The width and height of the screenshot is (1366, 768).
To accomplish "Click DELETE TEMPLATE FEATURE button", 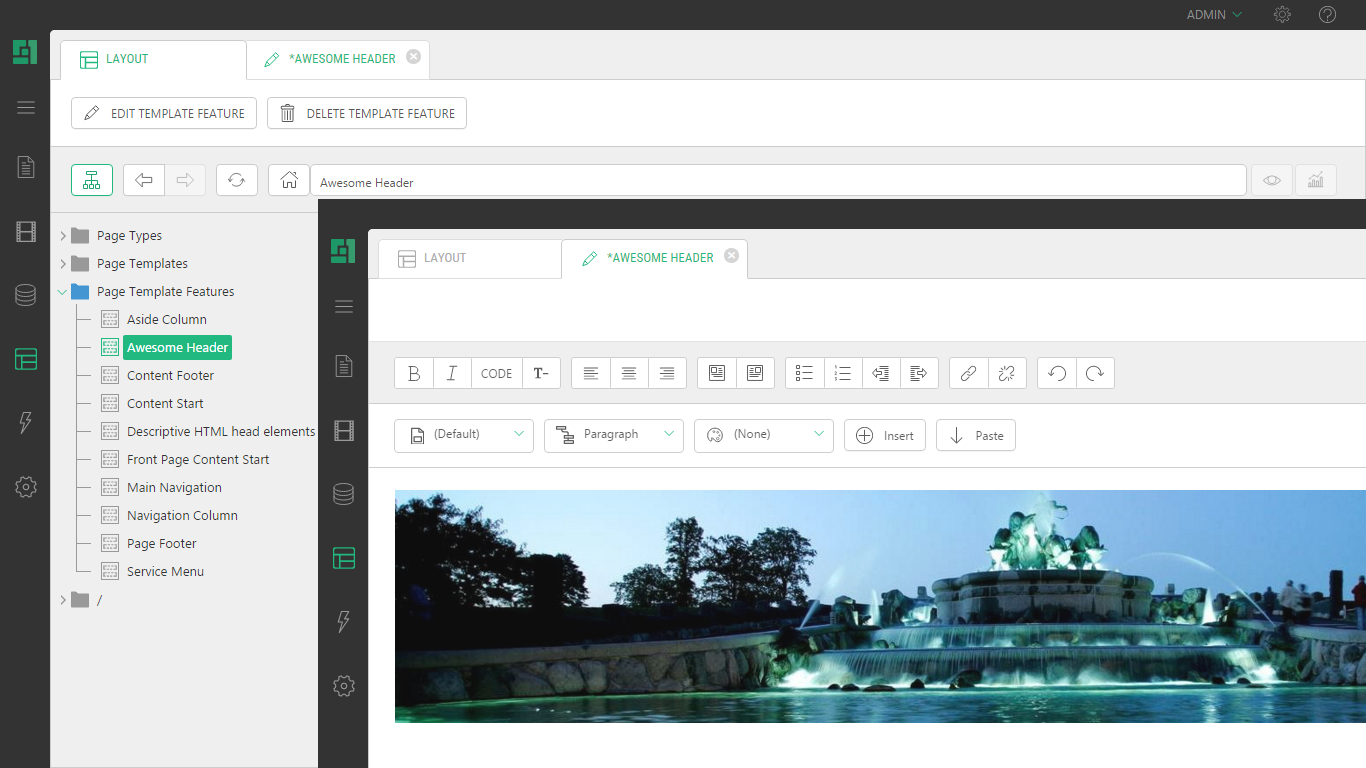I will (x=367, y=113).
